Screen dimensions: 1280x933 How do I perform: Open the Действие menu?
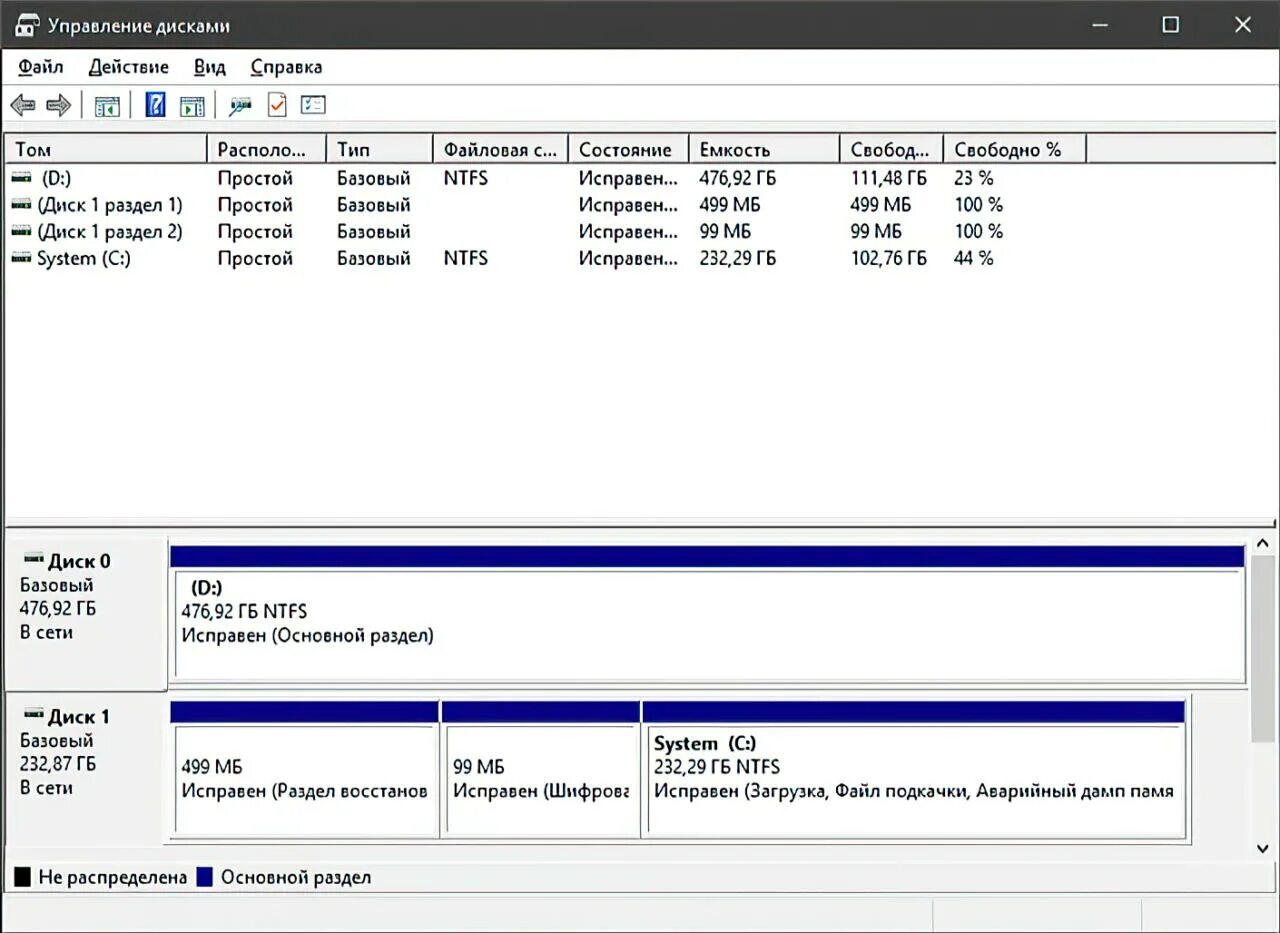128,67
